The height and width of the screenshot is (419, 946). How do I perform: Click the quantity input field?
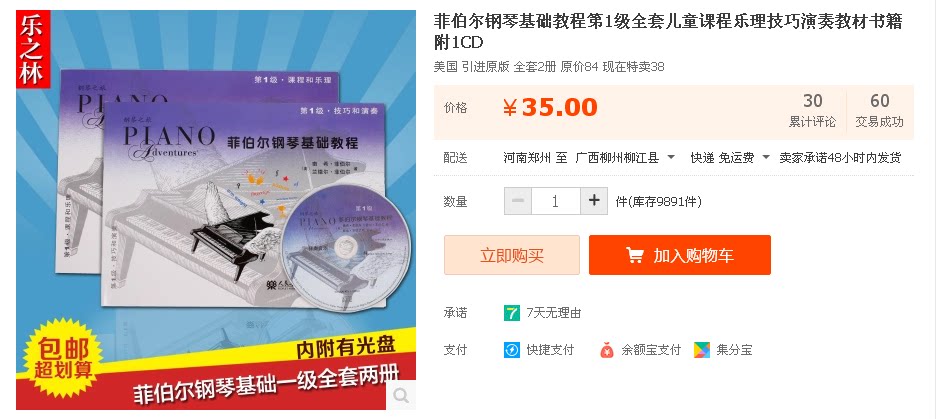coord(556,201)
